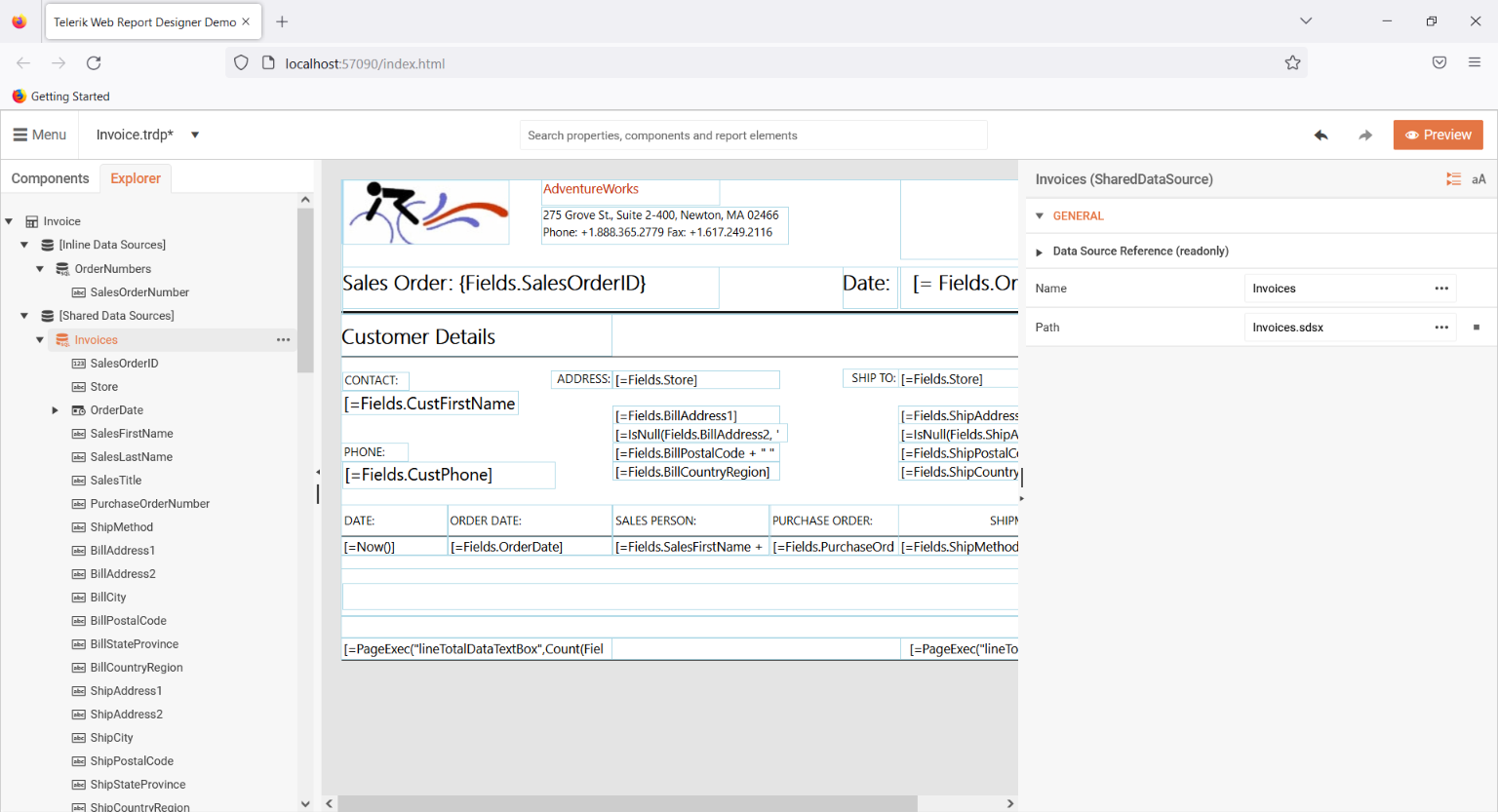Toggle alphabetical 'aA' property sorting
This screenshot has width=1498, height=812.
click(x=1478, y=178)
